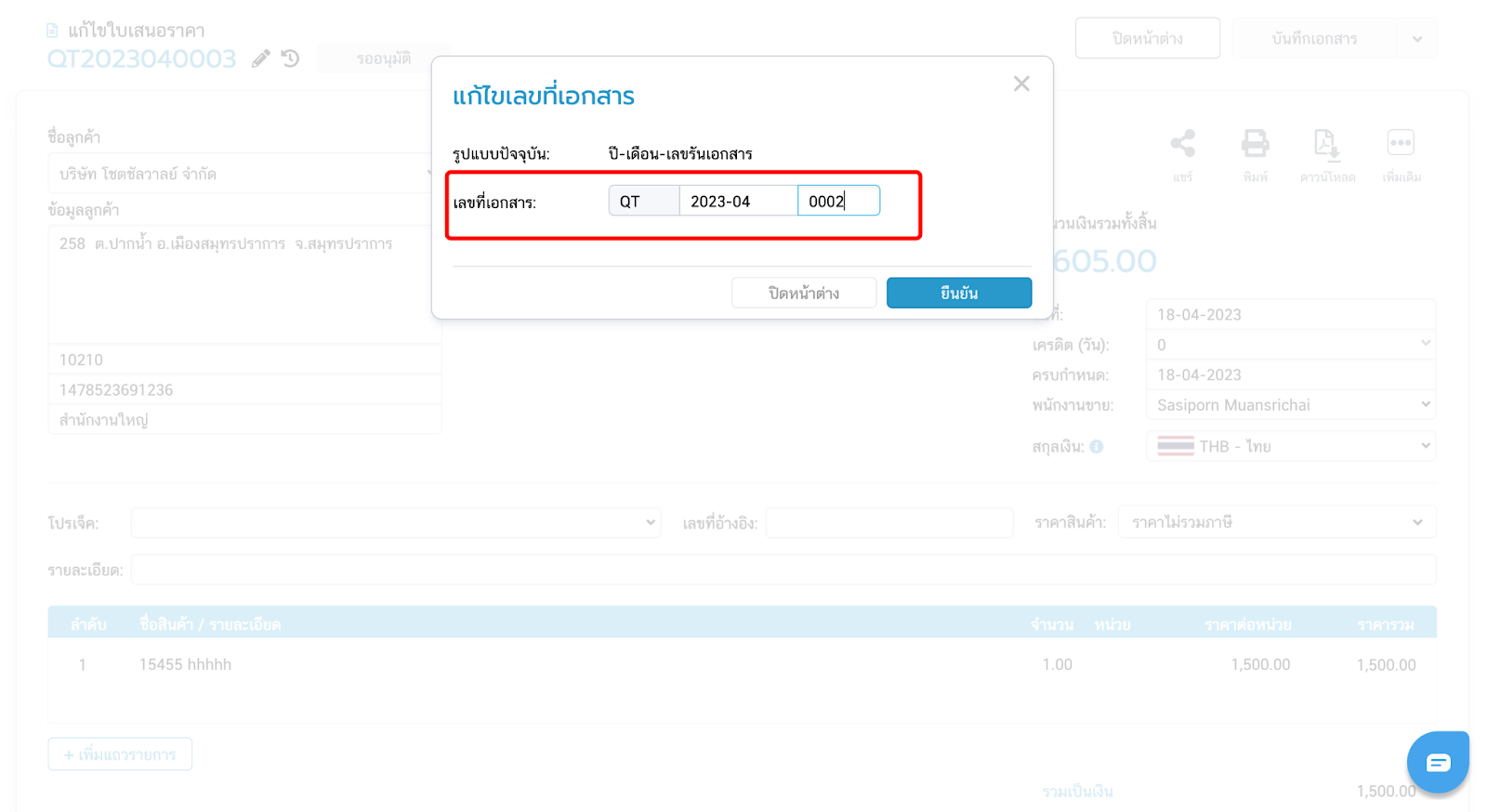
Task: Click the pencil edit icon beside QT2023040003
Action: [x=261, y=59]
